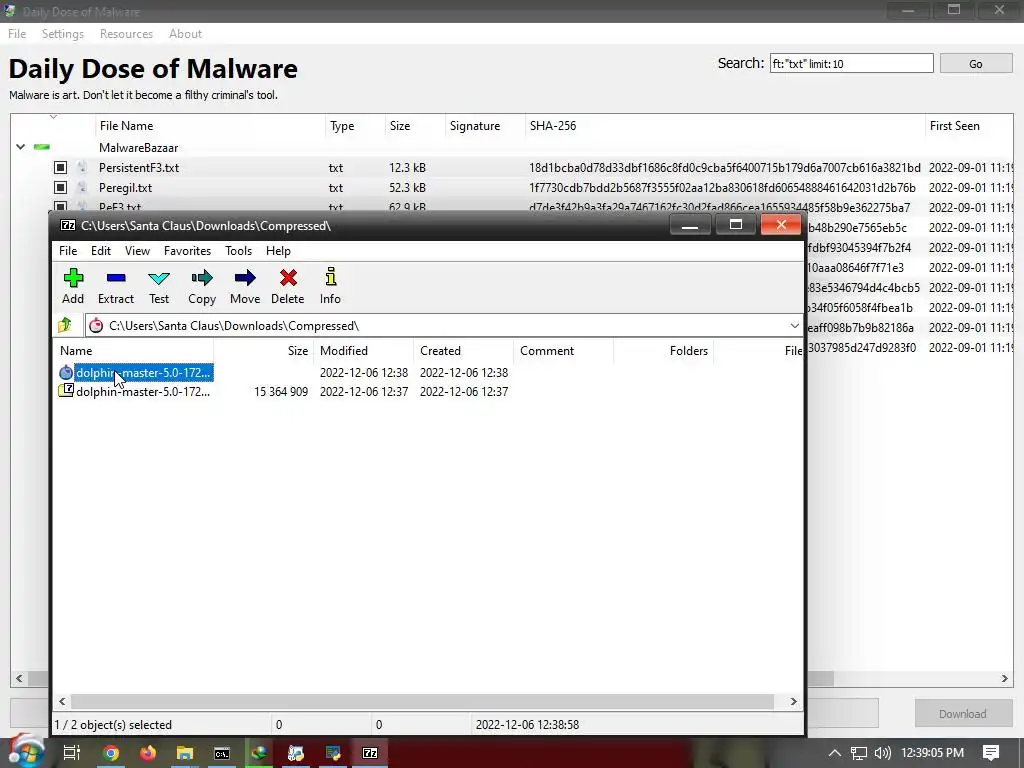The height and width of the screenshot is (768, 1024).
Task: Click the Folders column header
Action: coord(664,351)
